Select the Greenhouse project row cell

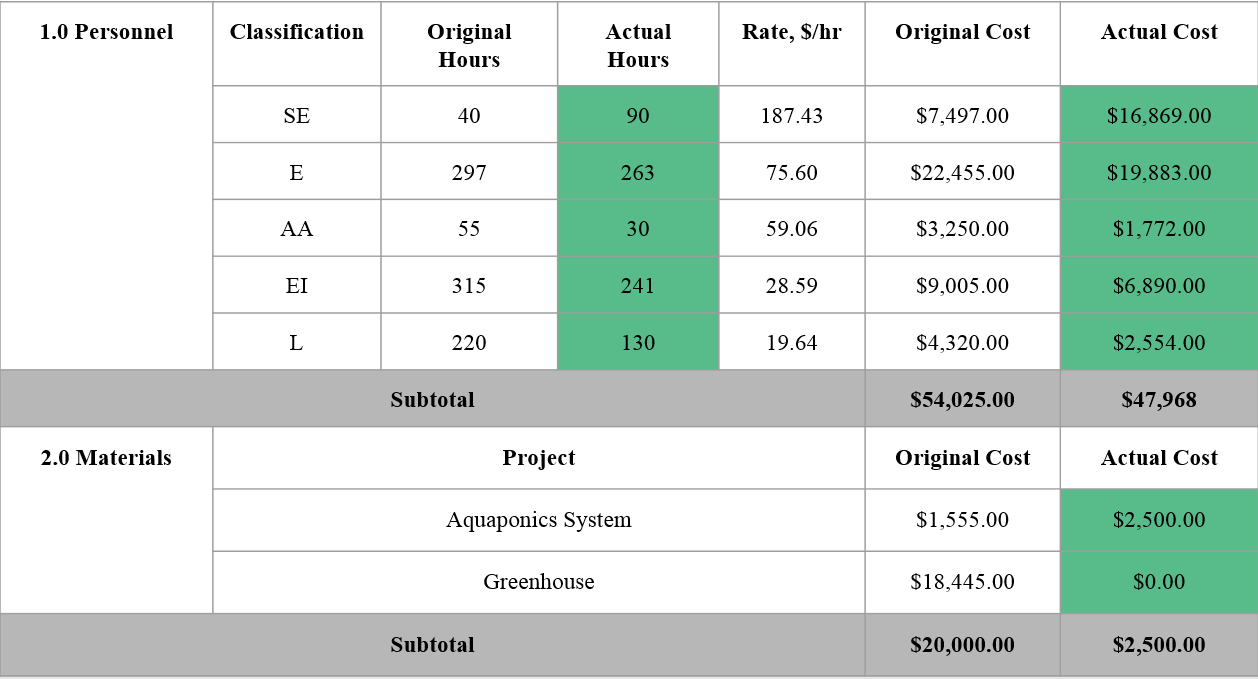(x=538, y=582)
